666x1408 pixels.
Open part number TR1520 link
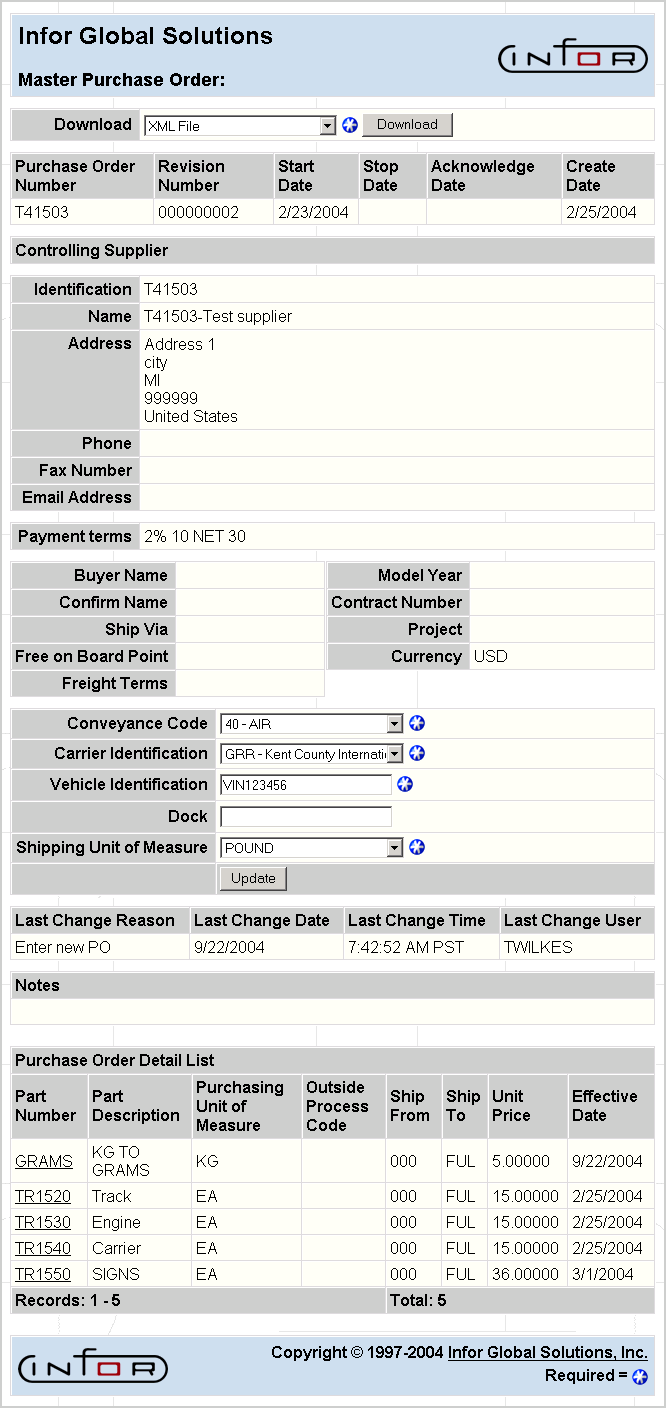pos(43,1197)
